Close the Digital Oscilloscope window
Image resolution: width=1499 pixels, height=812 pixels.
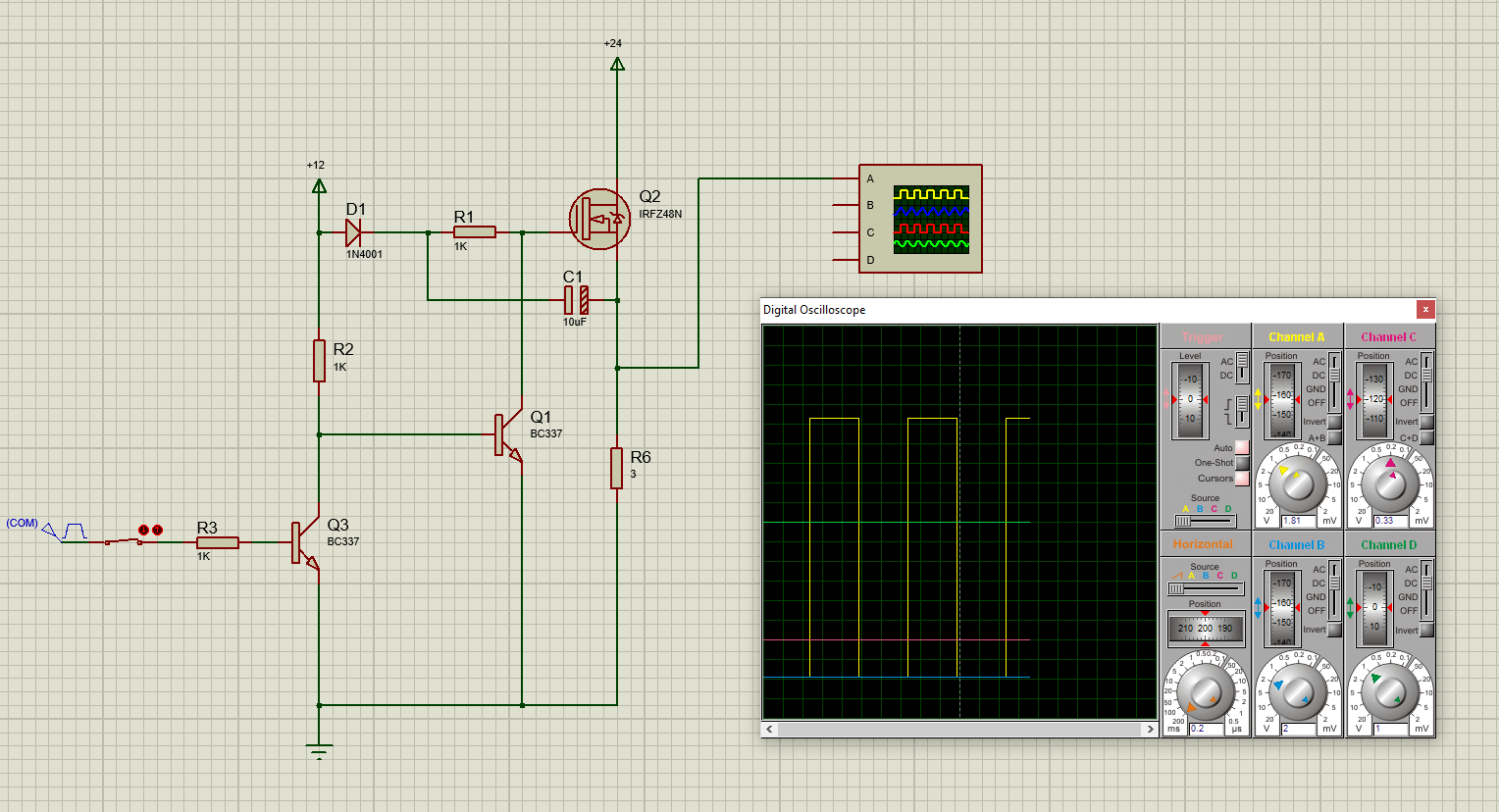click(1425, 310)
